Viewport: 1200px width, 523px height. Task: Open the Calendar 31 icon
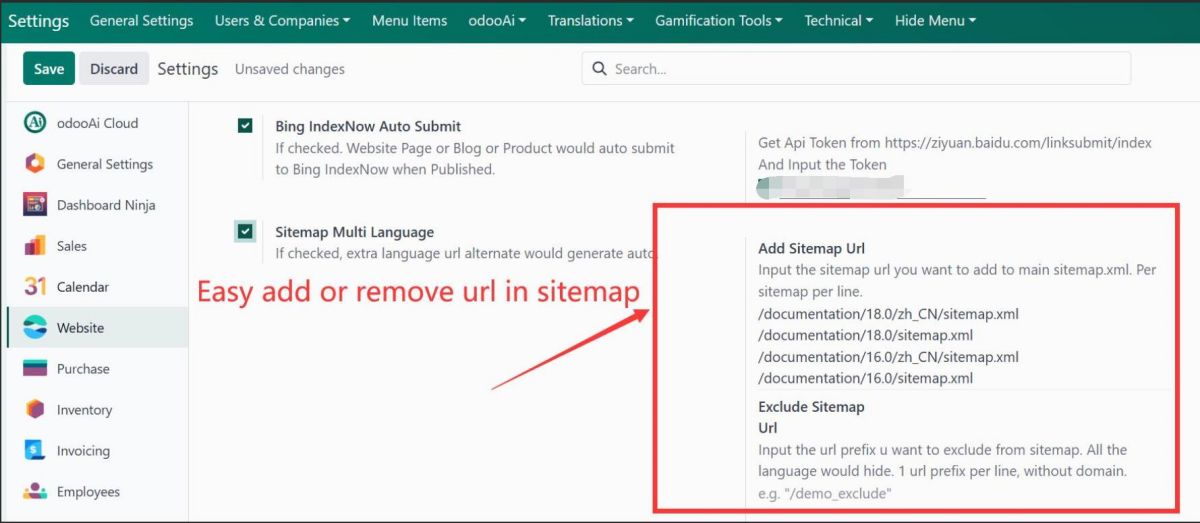(35, 287)
